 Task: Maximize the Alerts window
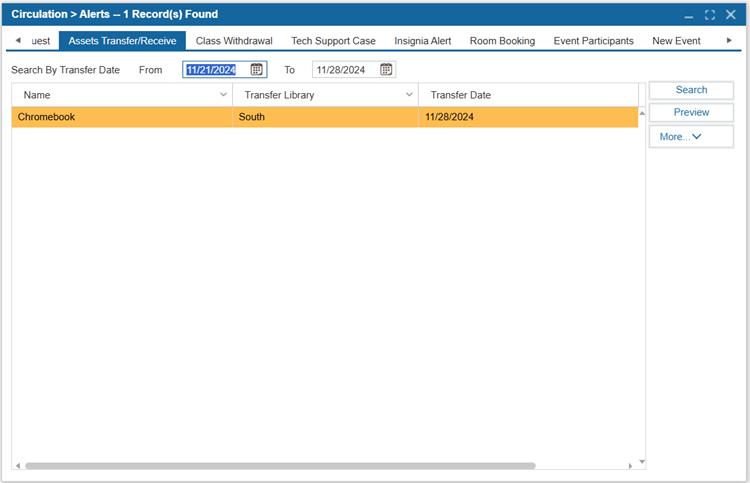point(710,15)
